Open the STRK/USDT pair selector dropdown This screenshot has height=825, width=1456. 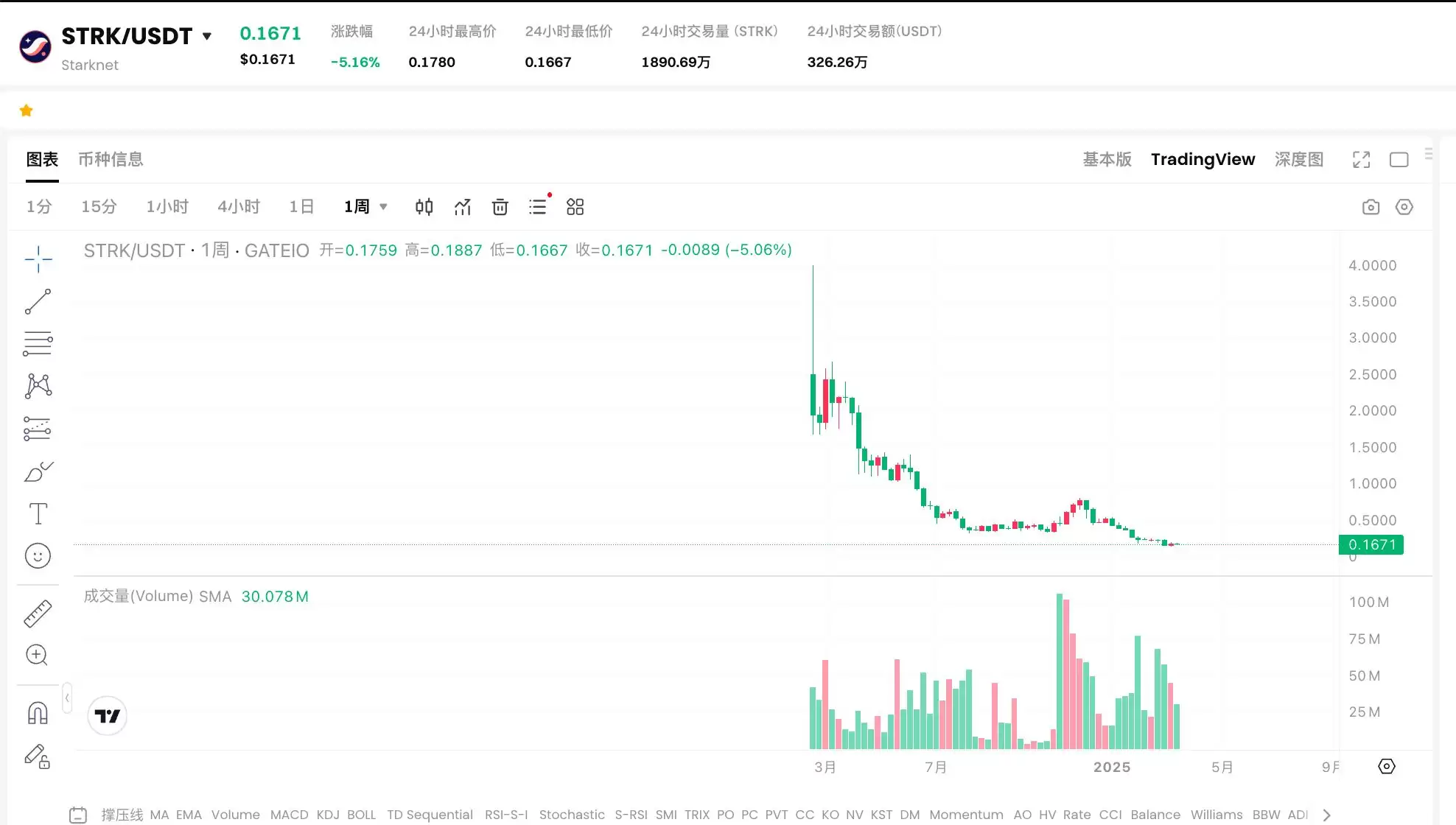coord(206,35)
